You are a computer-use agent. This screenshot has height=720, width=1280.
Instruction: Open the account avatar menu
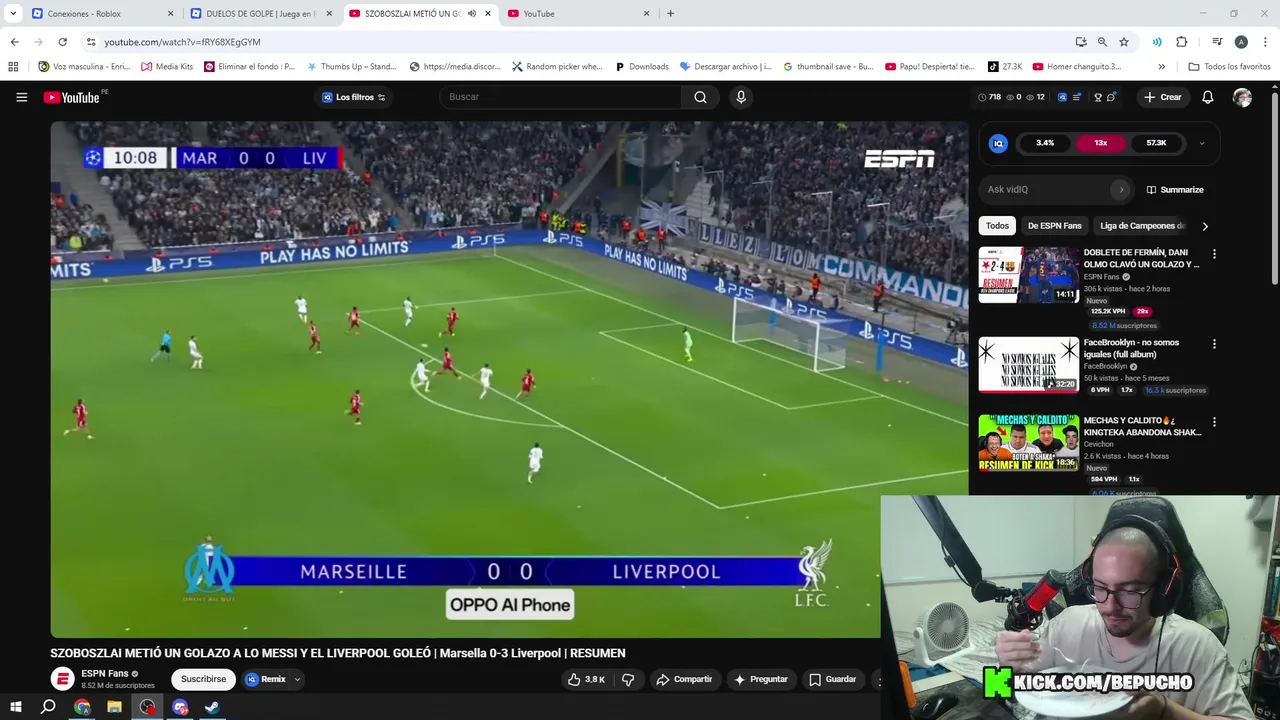click(1242, 97)
